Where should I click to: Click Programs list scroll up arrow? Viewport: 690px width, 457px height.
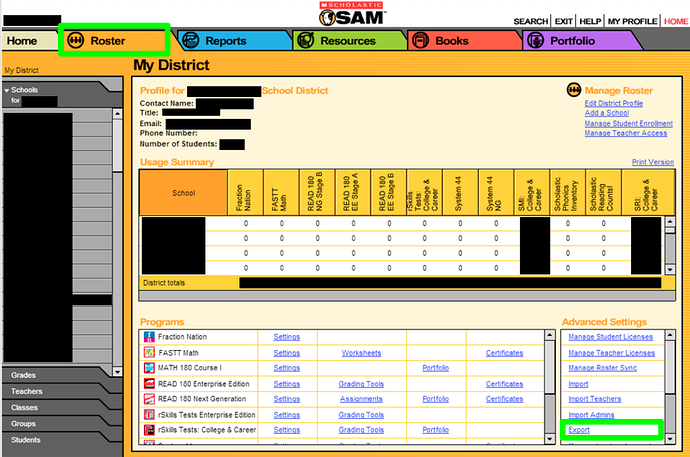(550, 335)
